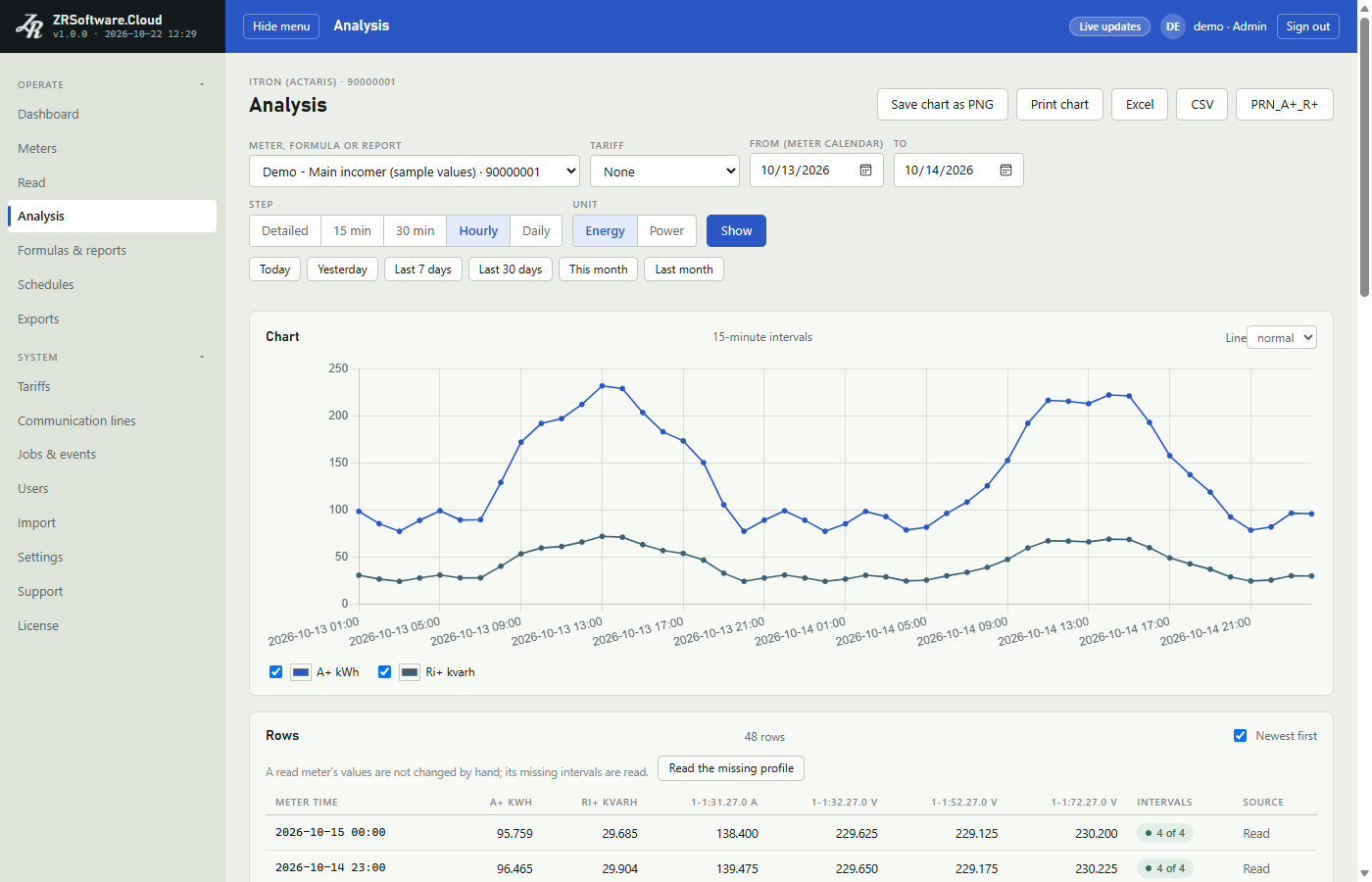Set step to 30 min
The height and width of the screenshot is (882, 1372).
[415, 231]
